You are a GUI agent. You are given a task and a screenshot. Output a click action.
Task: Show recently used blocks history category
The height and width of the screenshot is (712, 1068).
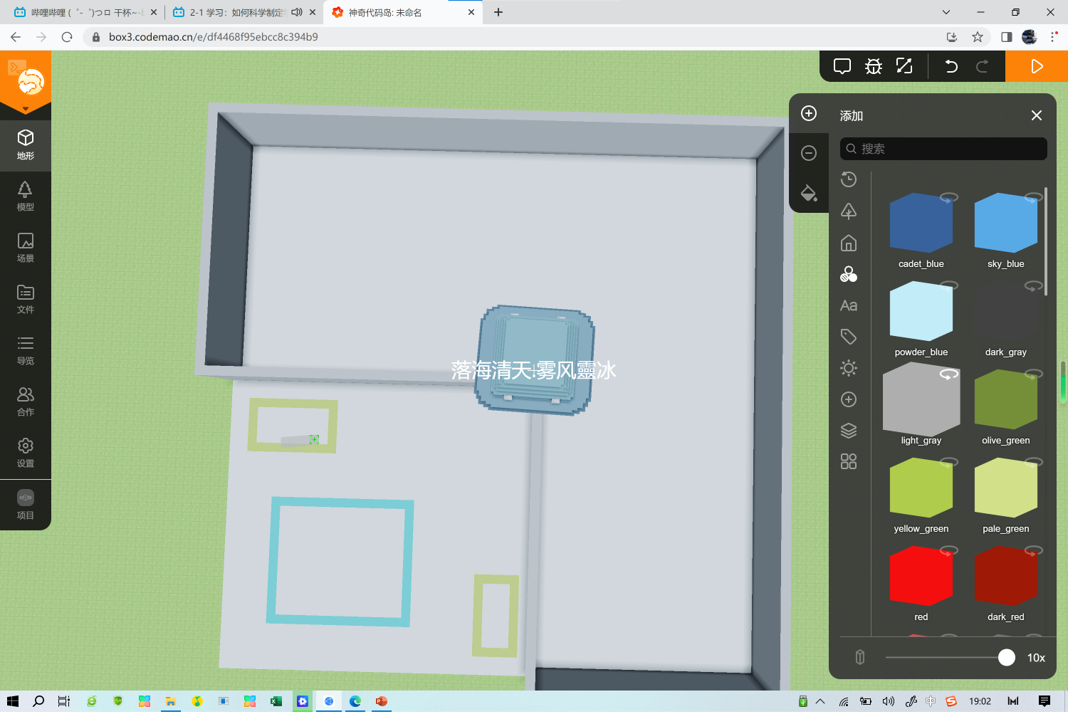coord(849,180)
